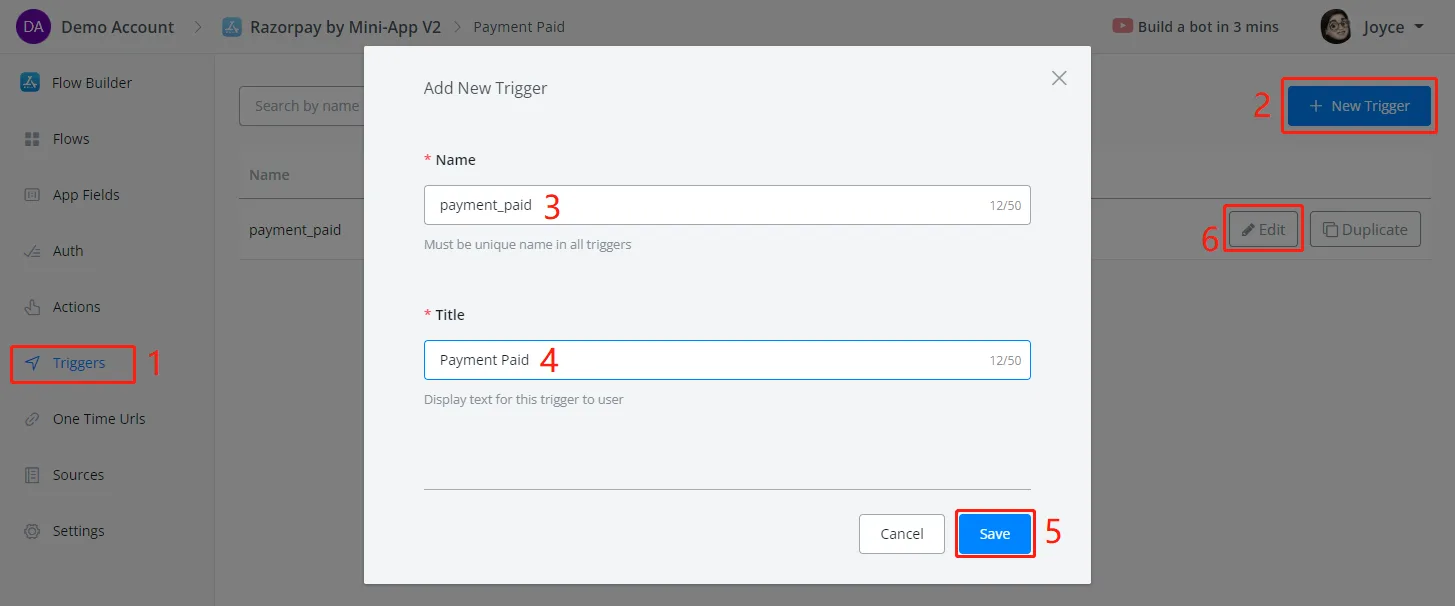Screen dimensions: 1455x606
Task: Expand the Joyce account dropdown arrow
Action: pos(1419,28)
